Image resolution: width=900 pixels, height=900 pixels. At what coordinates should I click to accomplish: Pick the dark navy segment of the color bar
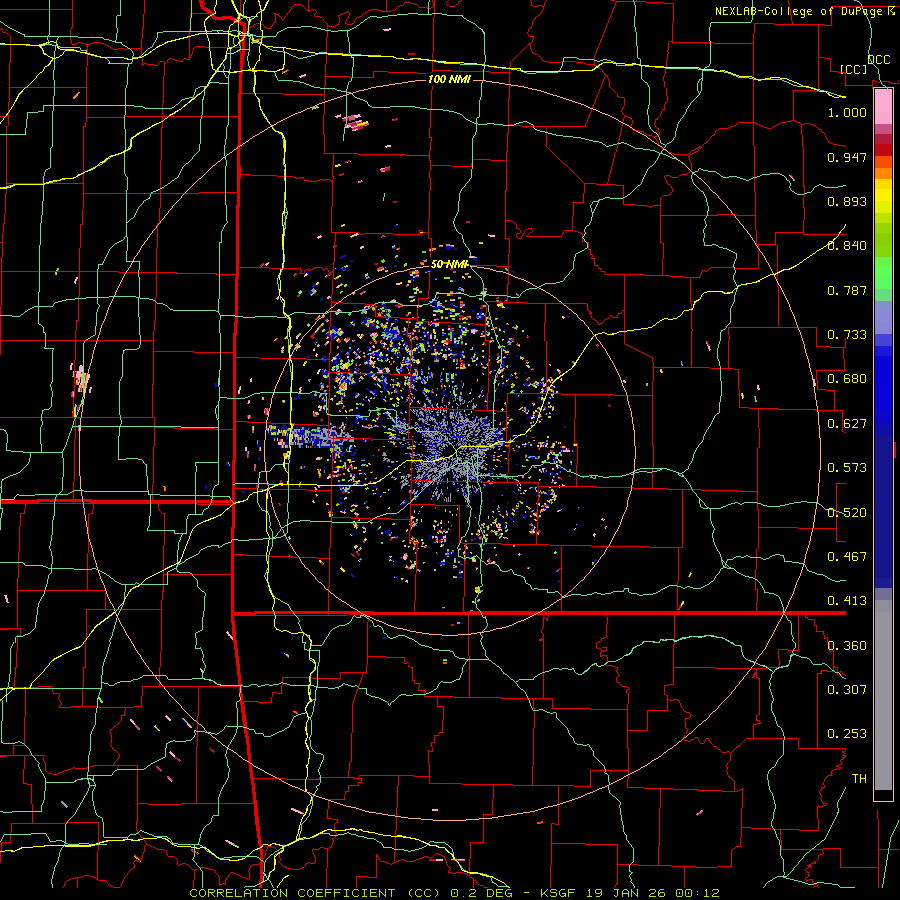883,511
